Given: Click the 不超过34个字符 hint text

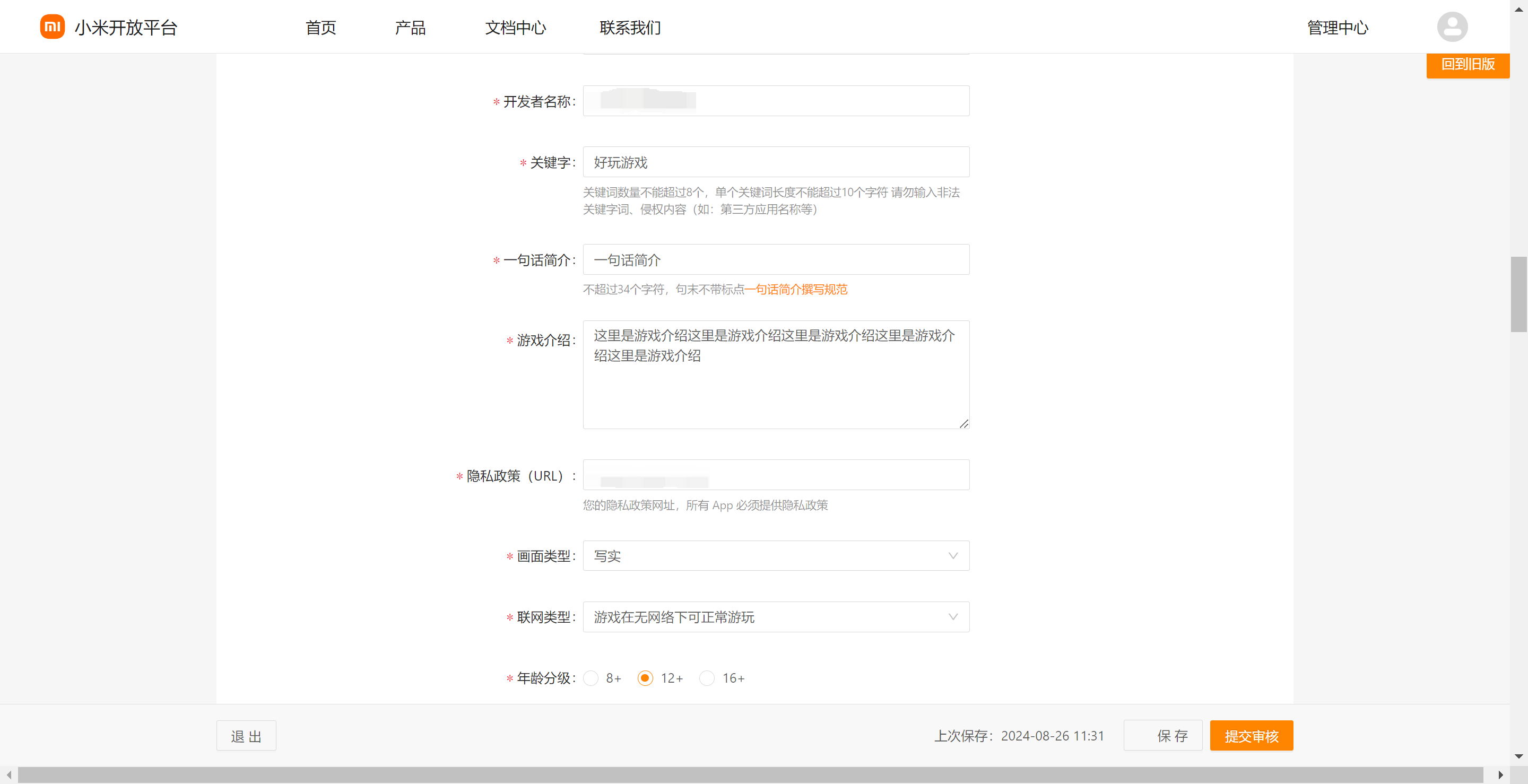Looking at the screenshot, I should pos(663,290).
